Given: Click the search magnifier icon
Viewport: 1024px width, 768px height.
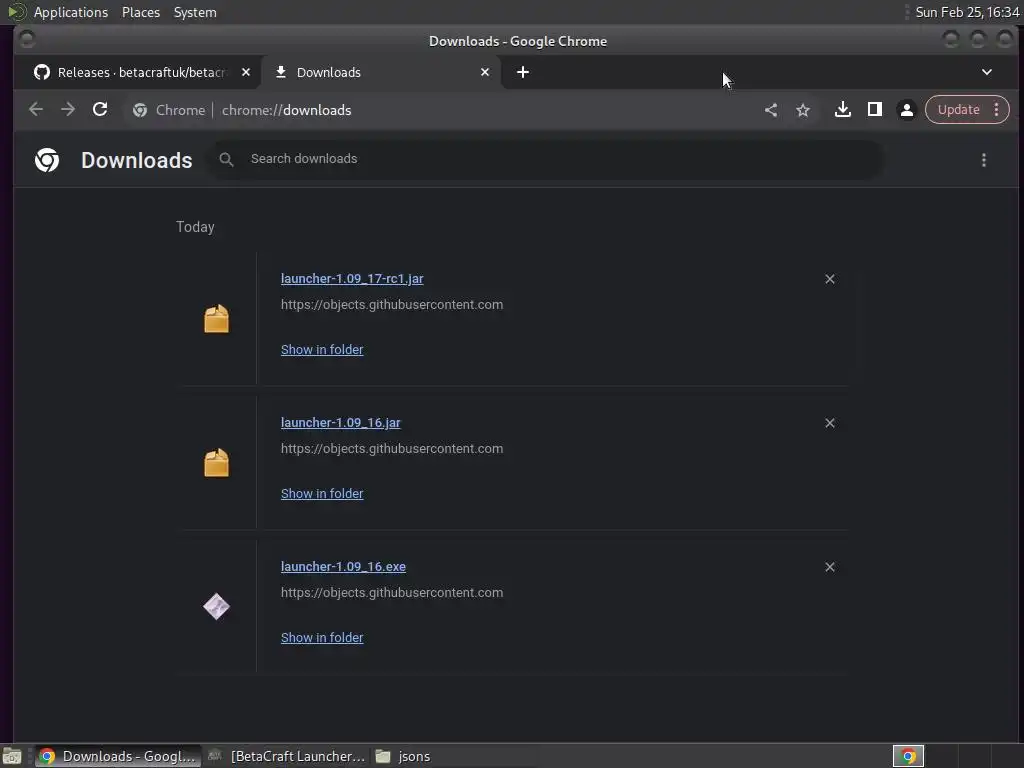Looking at the screenshot, I should coord(226,159).
